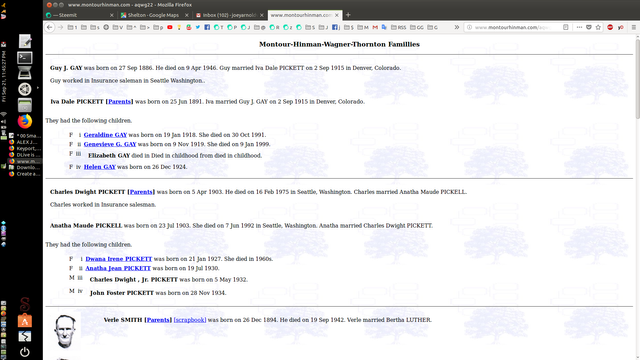640x360 pixels.
Task: Show more bookmarks via double-chevron overflow
Action: [x=457, y=27]
